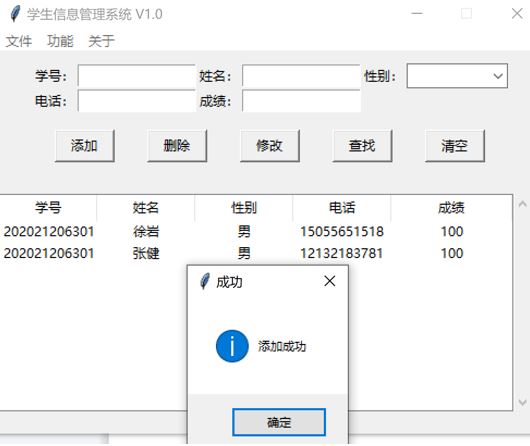530x446 pixels.
Task: Click the 清空 button
Action: 455,146
